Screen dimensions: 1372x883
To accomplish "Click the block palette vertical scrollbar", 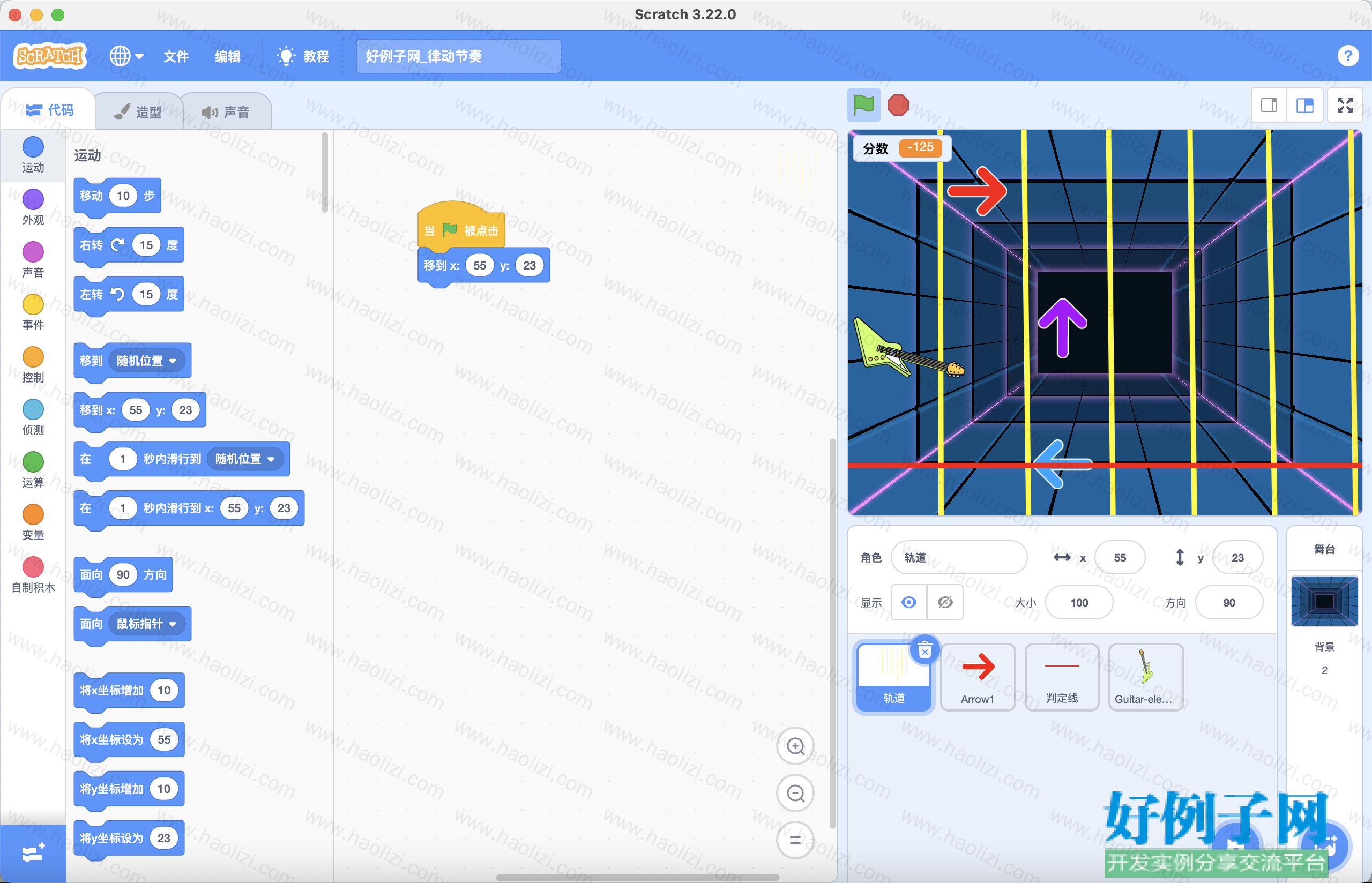I will tap(324, 172).
